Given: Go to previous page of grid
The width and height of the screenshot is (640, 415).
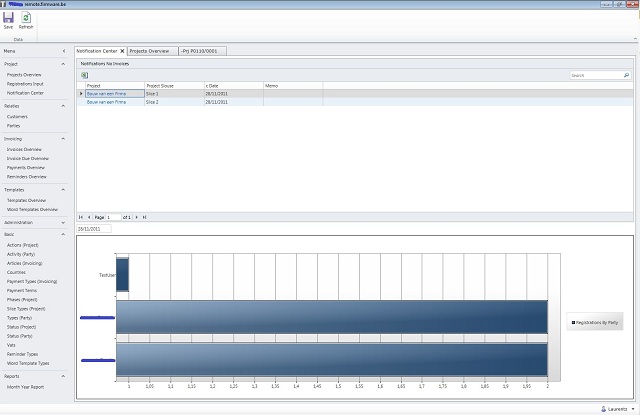Looking at the screenshot, I should click(89, 217).
